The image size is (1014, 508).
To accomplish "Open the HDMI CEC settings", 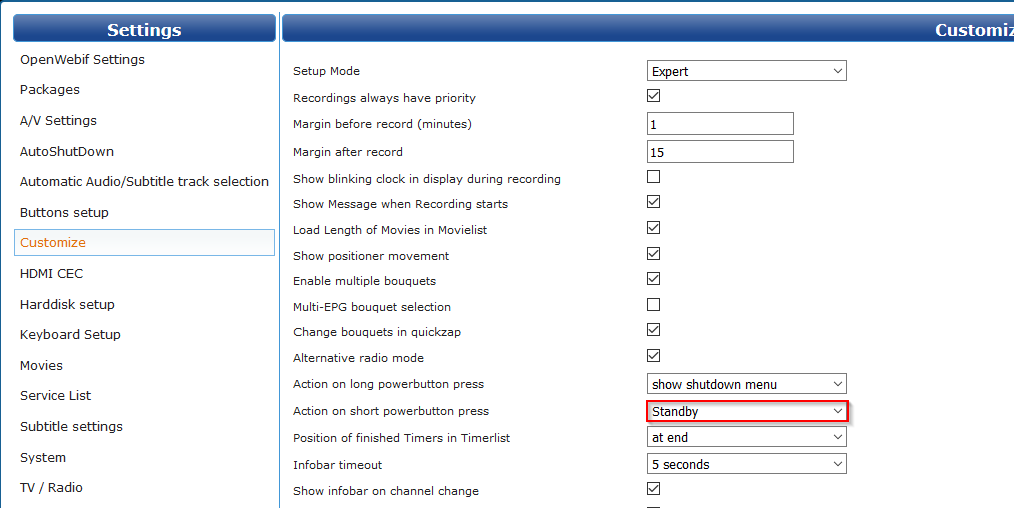I will pos(51,273).
